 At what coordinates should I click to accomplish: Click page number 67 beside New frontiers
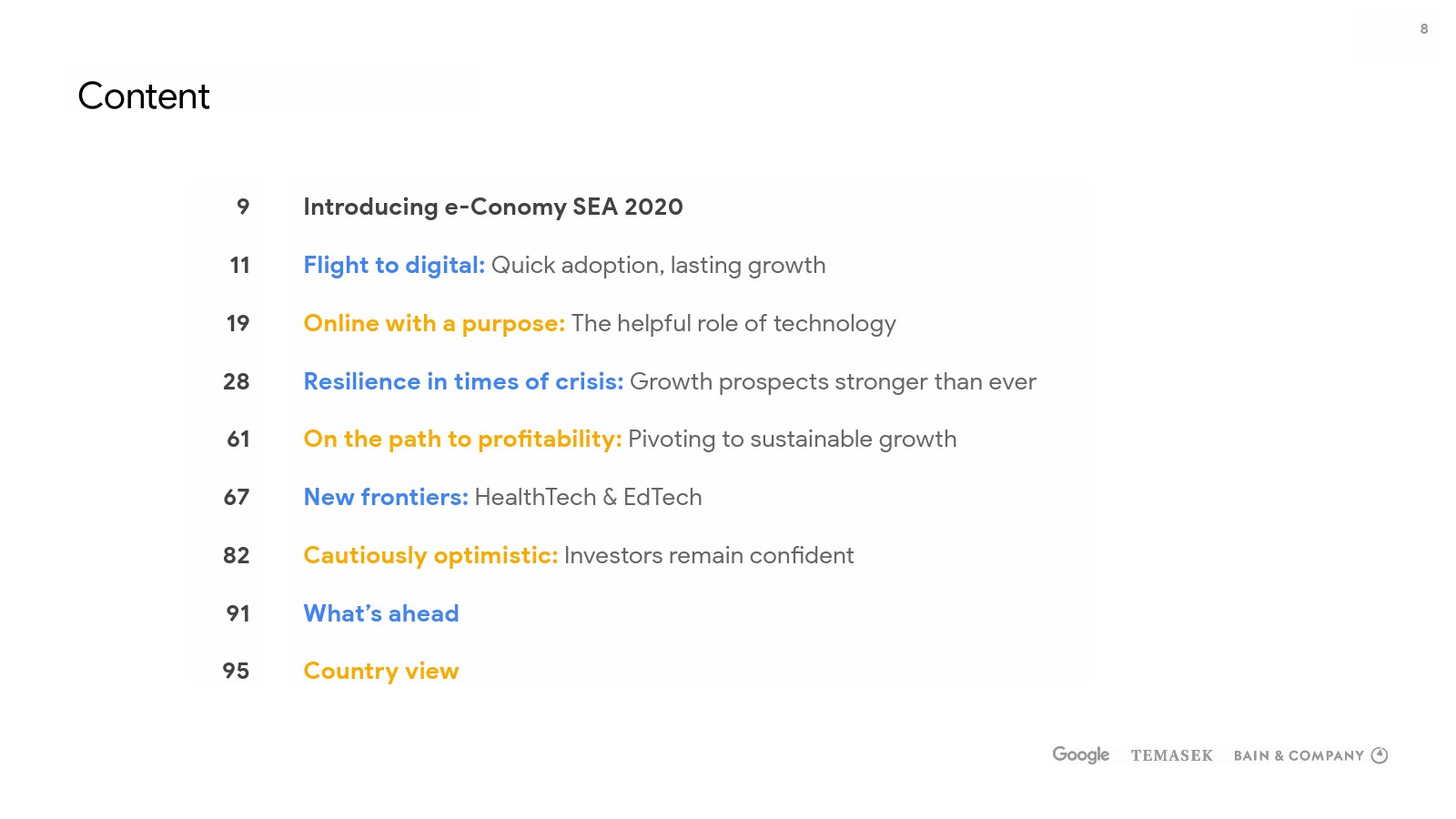point(237,497)
